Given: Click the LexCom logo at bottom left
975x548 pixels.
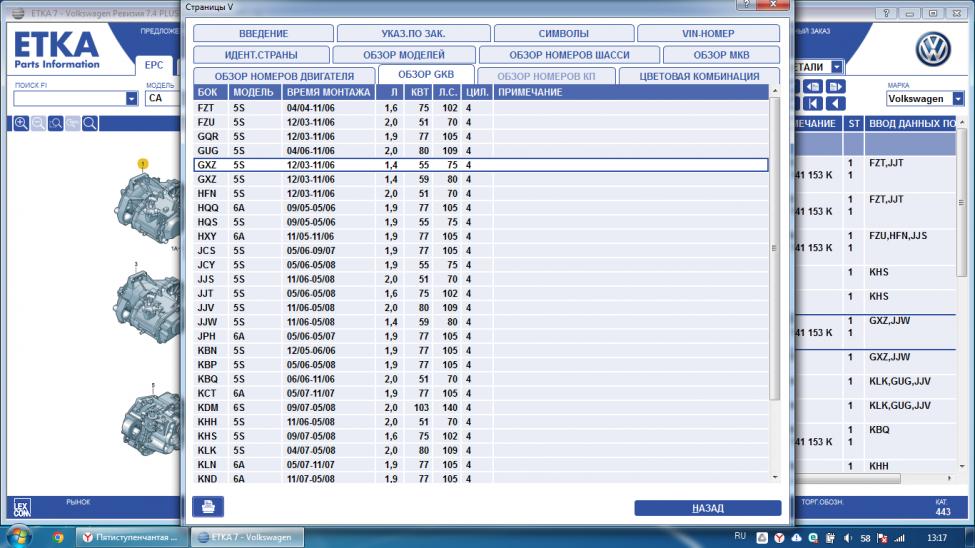Looking at the screenshot, I should pos(22,508).
